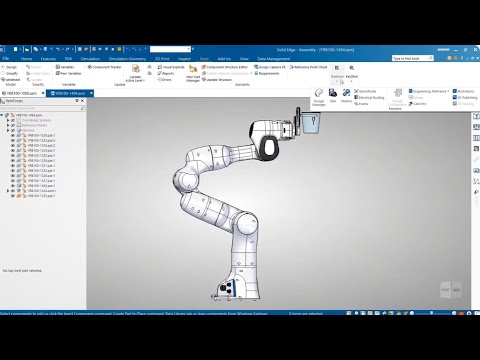Click the zoom slider in status bar
The width and height of the screenshot is (480, 360).
[x=432, y=313]
